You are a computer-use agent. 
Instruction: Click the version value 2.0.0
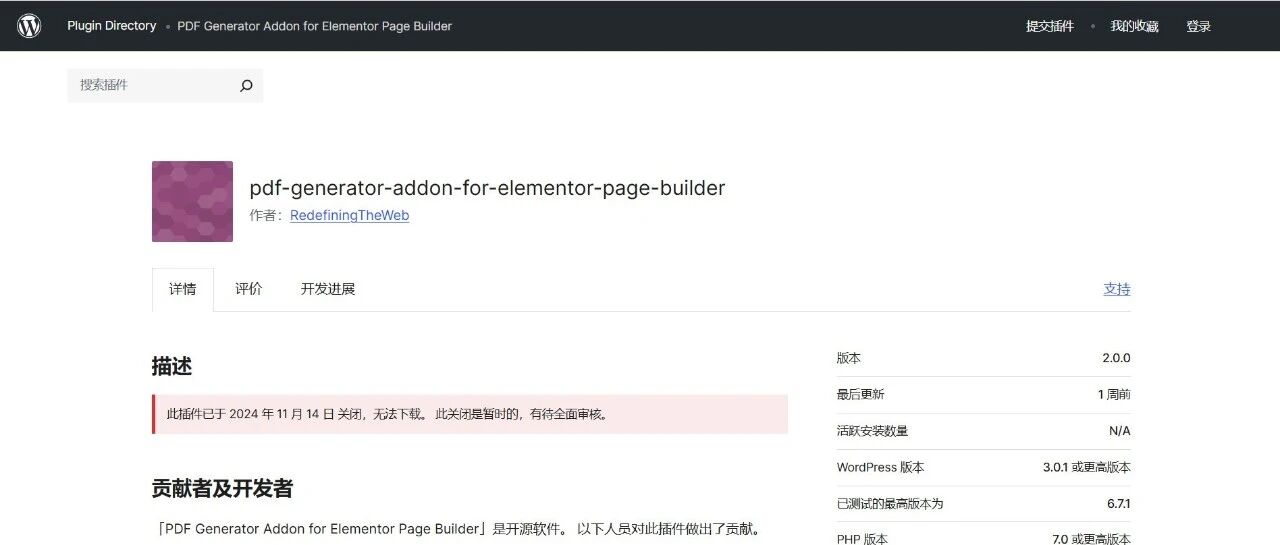pyautogui.click(x=1116, y=358)
